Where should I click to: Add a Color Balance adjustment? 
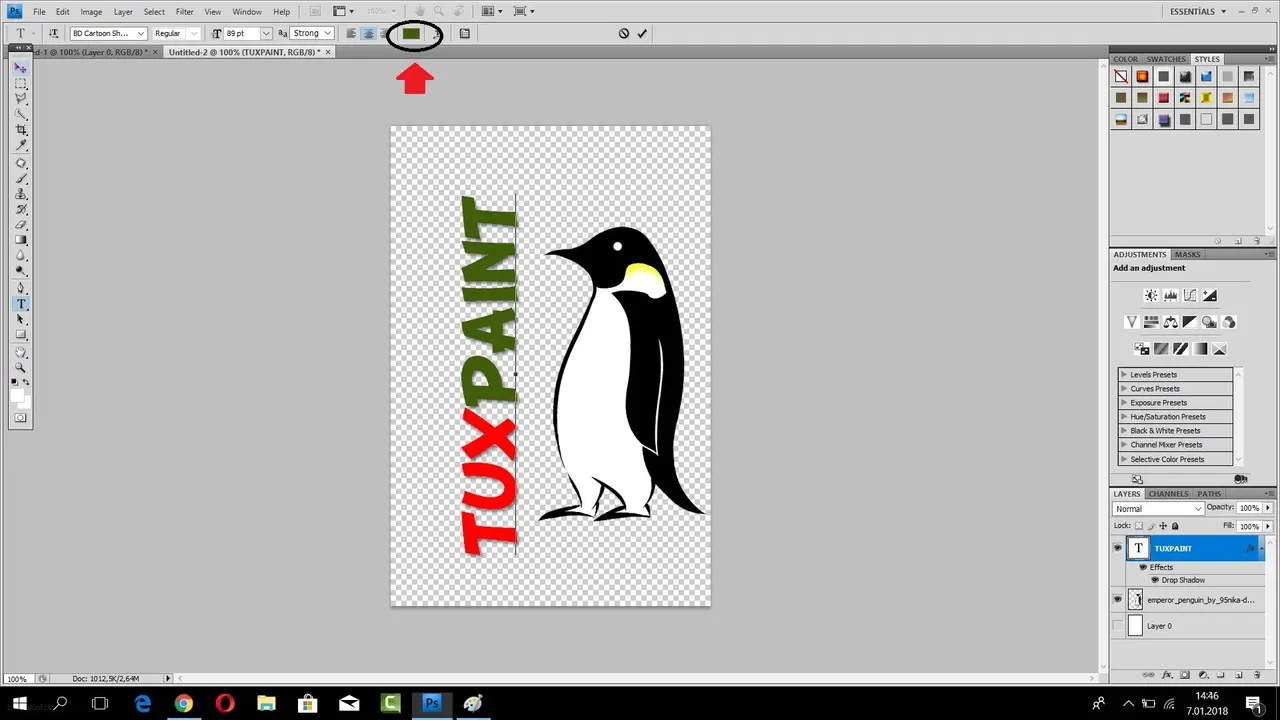click(x=1170, y=322)
